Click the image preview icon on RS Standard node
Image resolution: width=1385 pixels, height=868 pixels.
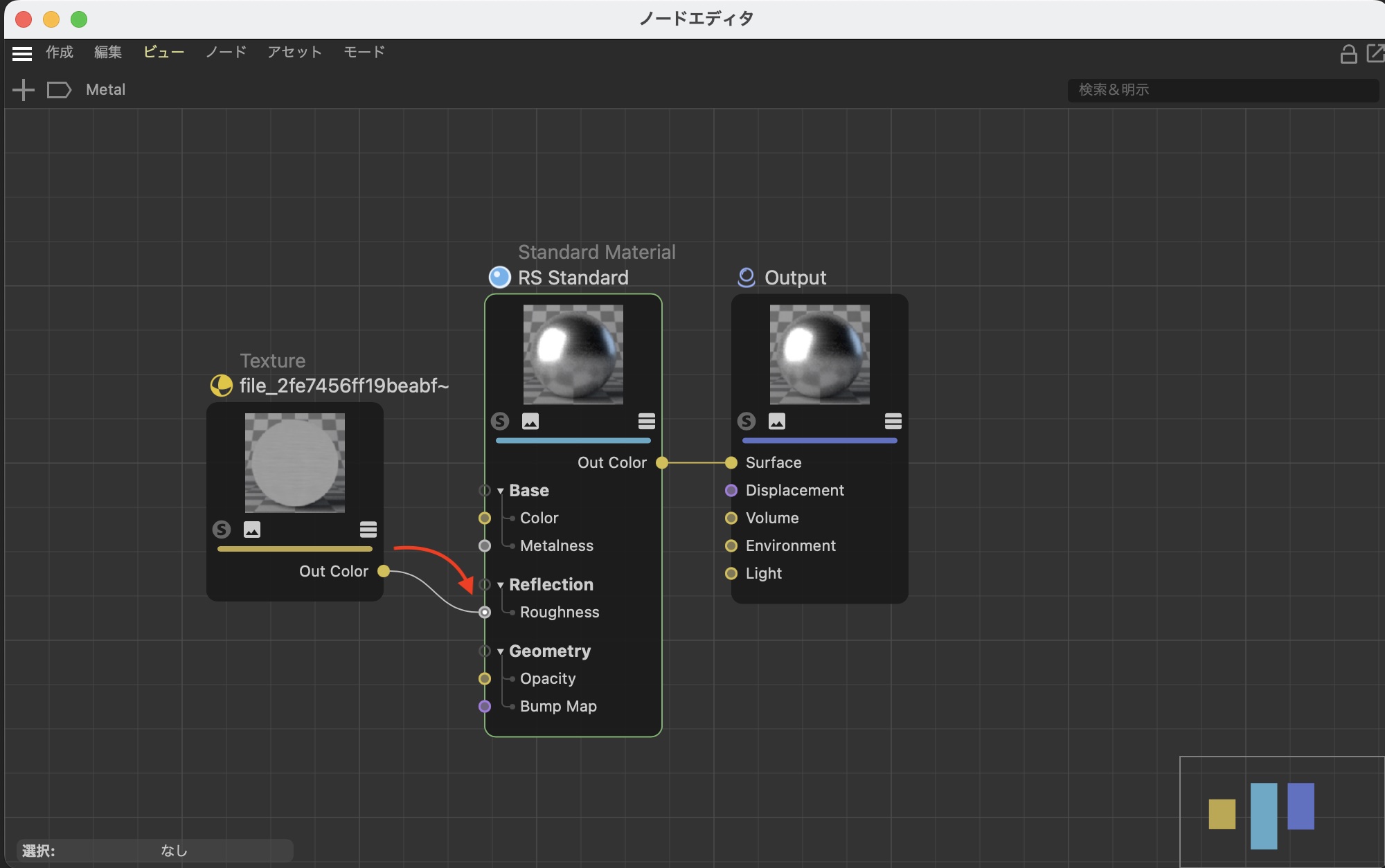pyautogui.click(x=530, y=421)
